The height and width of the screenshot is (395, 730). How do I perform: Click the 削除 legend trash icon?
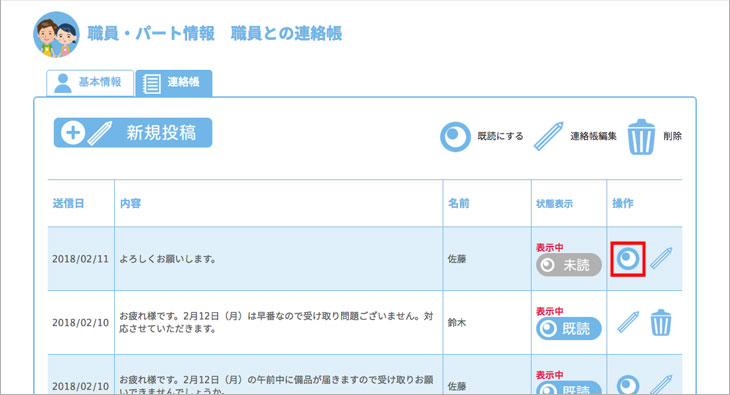[x=641, y=136]
